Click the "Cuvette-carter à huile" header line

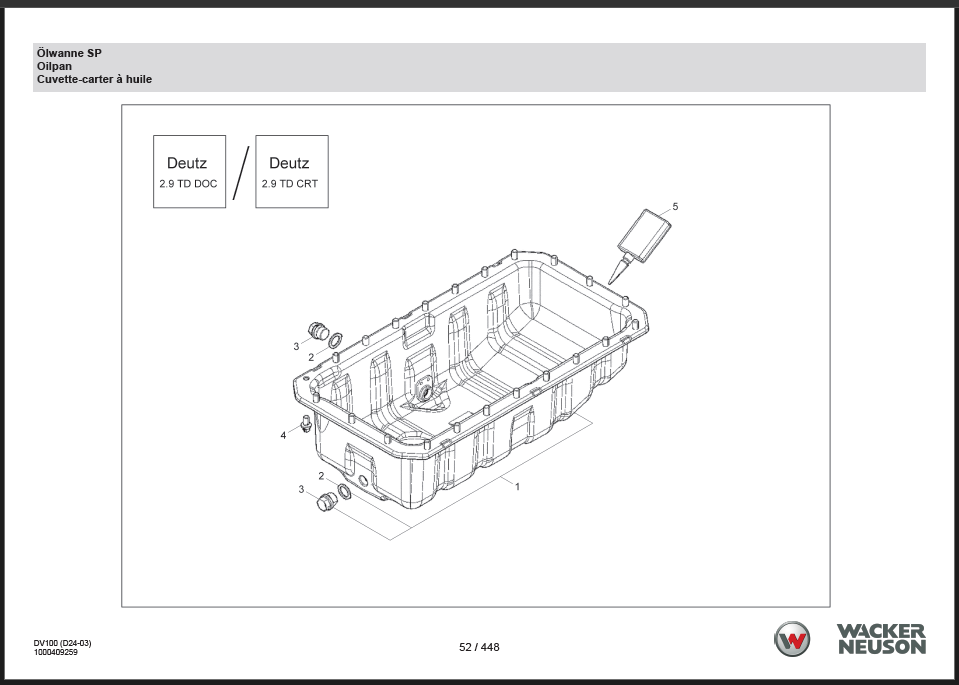94,79
